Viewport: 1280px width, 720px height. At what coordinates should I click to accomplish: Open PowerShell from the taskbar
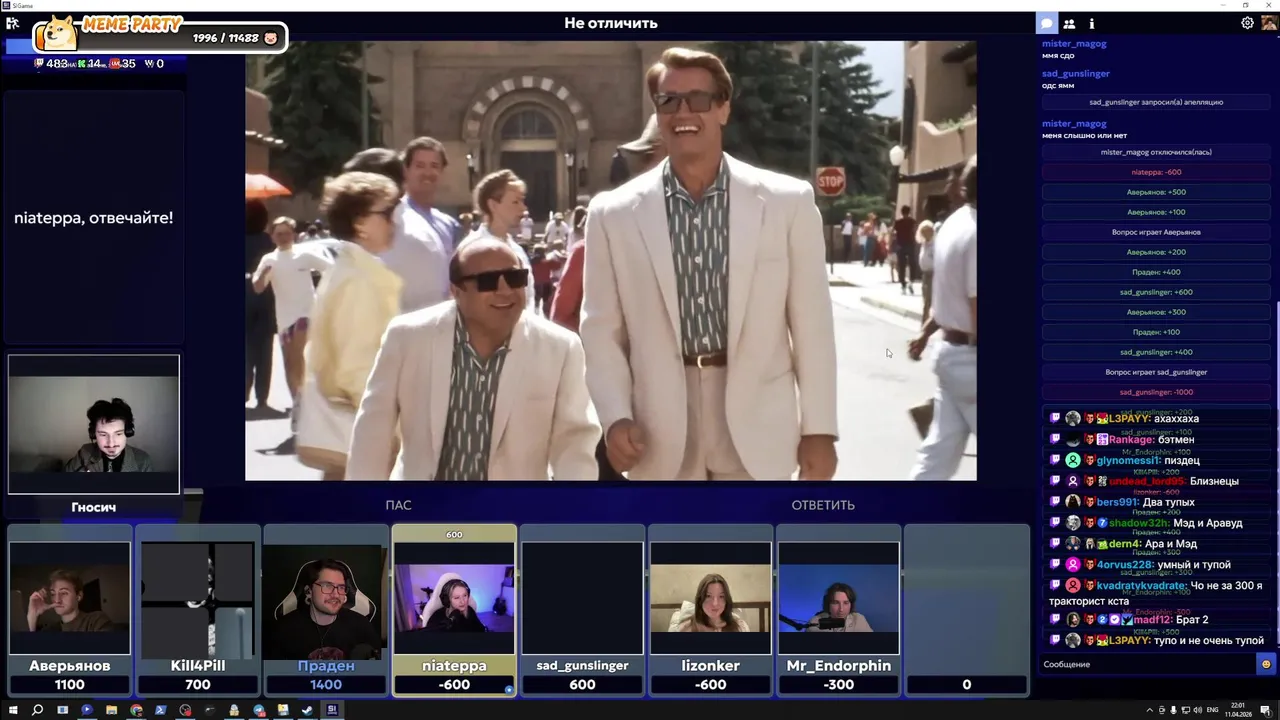(160, 710)
